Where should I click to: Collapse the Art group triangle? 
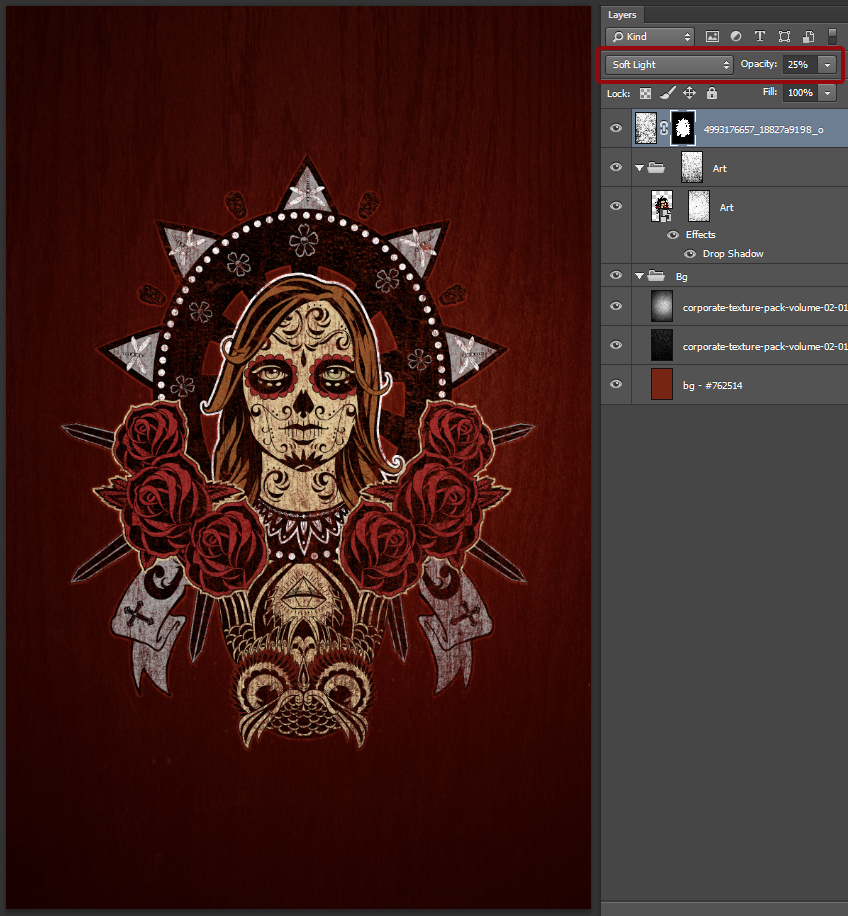click(x=640, y=168)
